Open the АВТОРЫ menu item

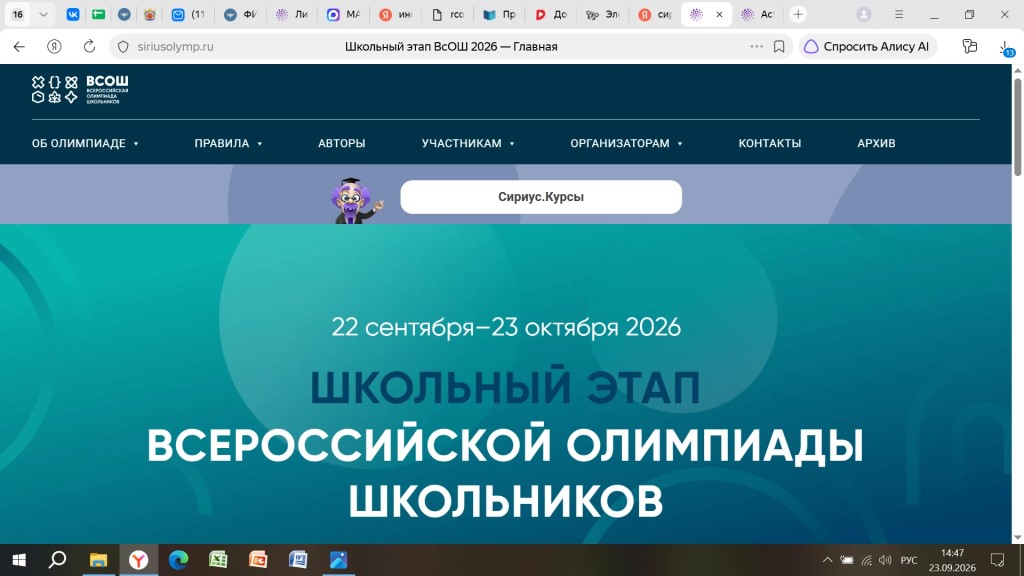pos(342,143)
